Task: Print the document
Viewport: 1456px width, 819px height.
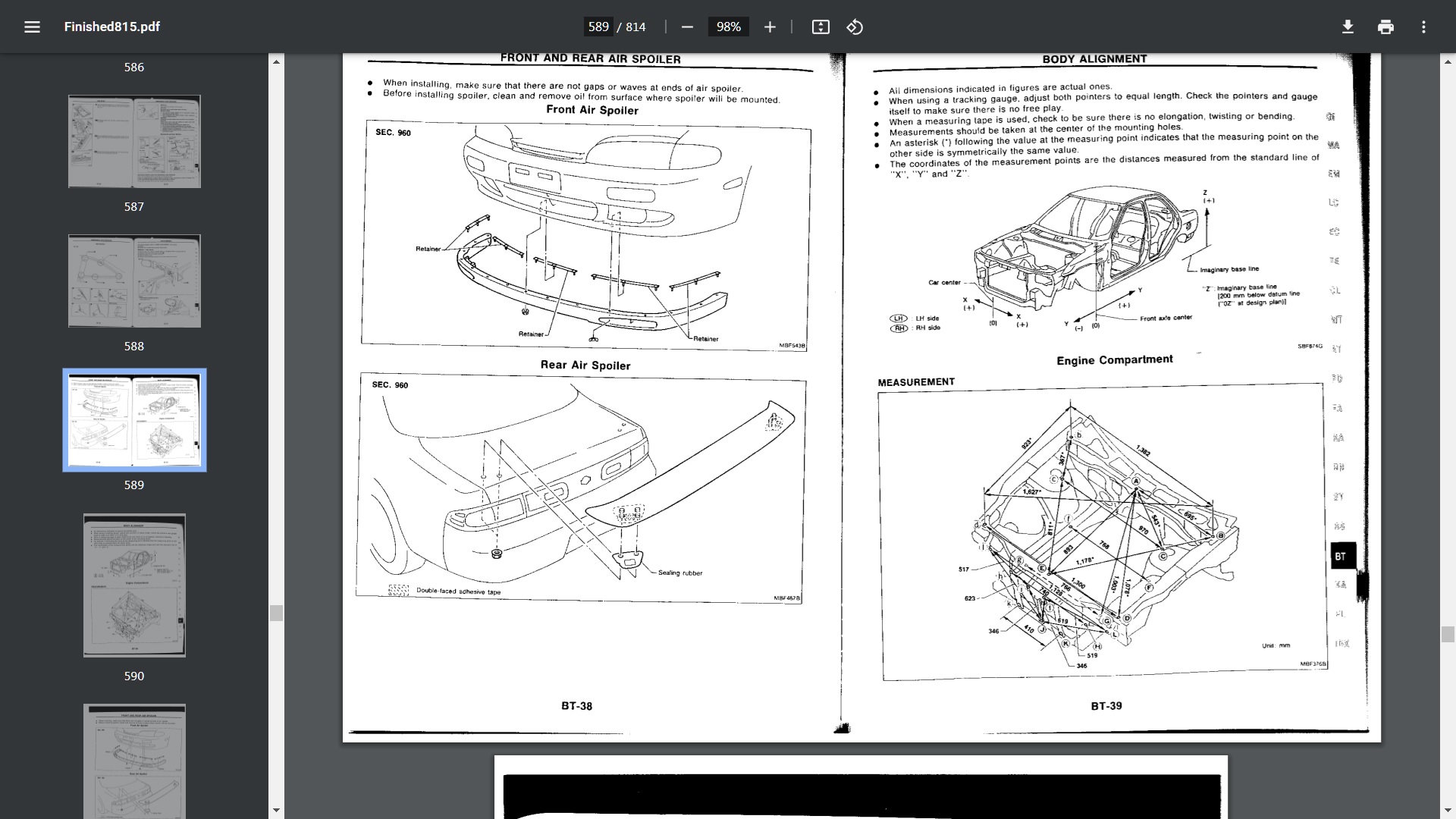Action: [x=1385, y=27]
